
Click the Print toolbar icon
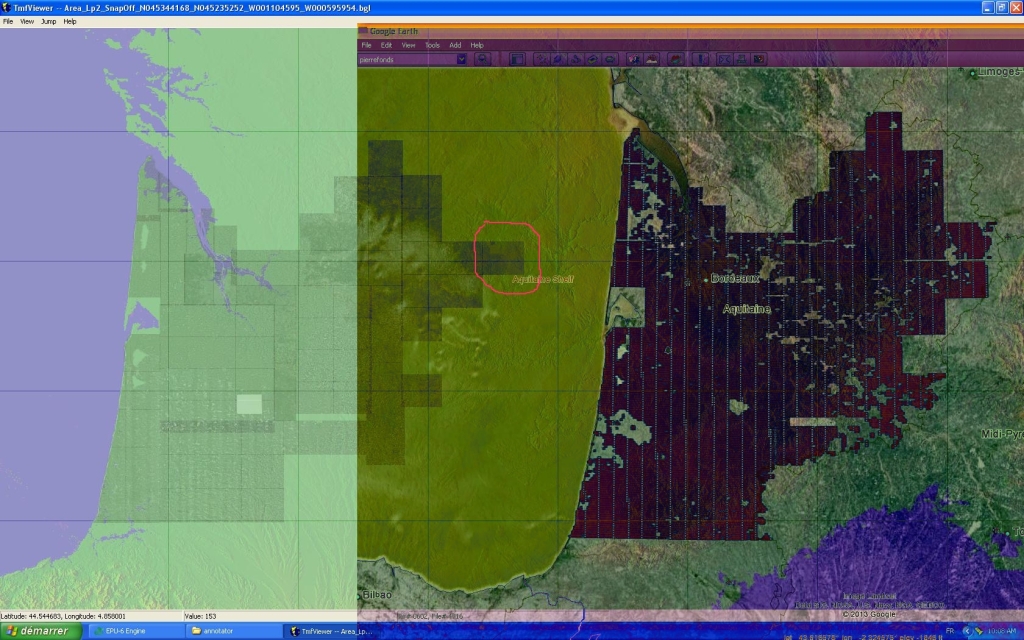741,59
